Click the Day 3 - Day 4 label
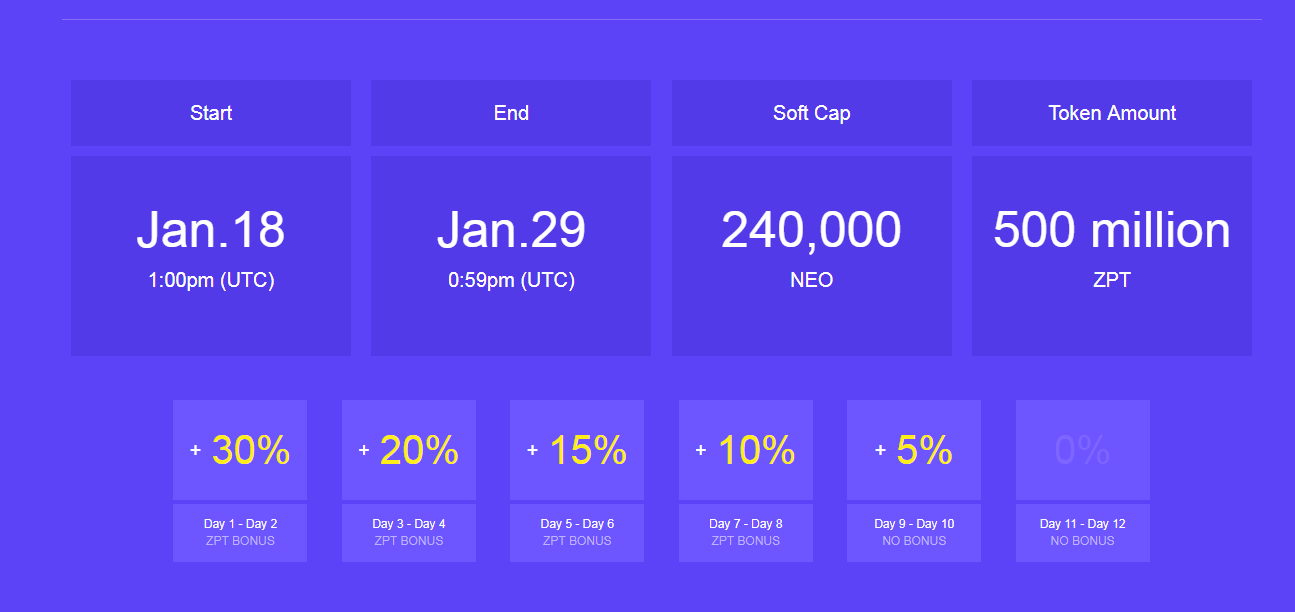Image resolution: width=1295 pixels, height=612 pixels. (409, 524)
